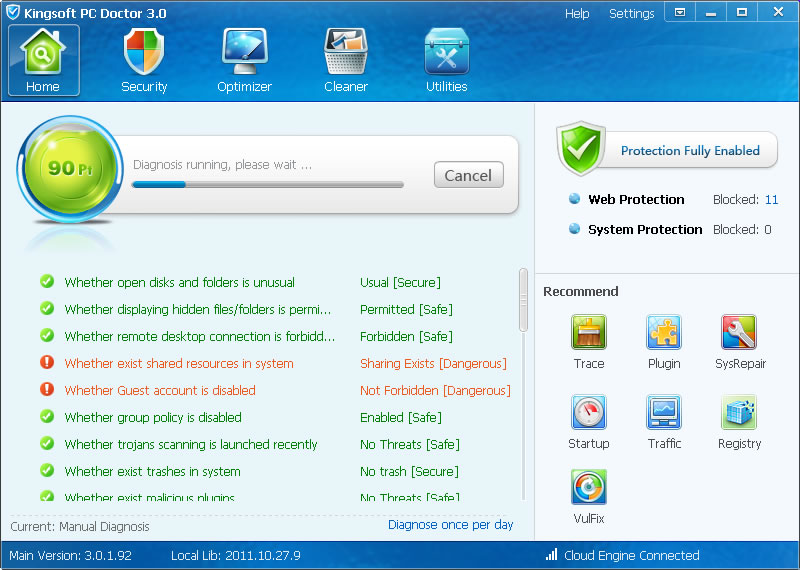Open the title bar dropdown menu button
Image resolution: width=800 pixels, height=570 pixels.
click(680, 12)
